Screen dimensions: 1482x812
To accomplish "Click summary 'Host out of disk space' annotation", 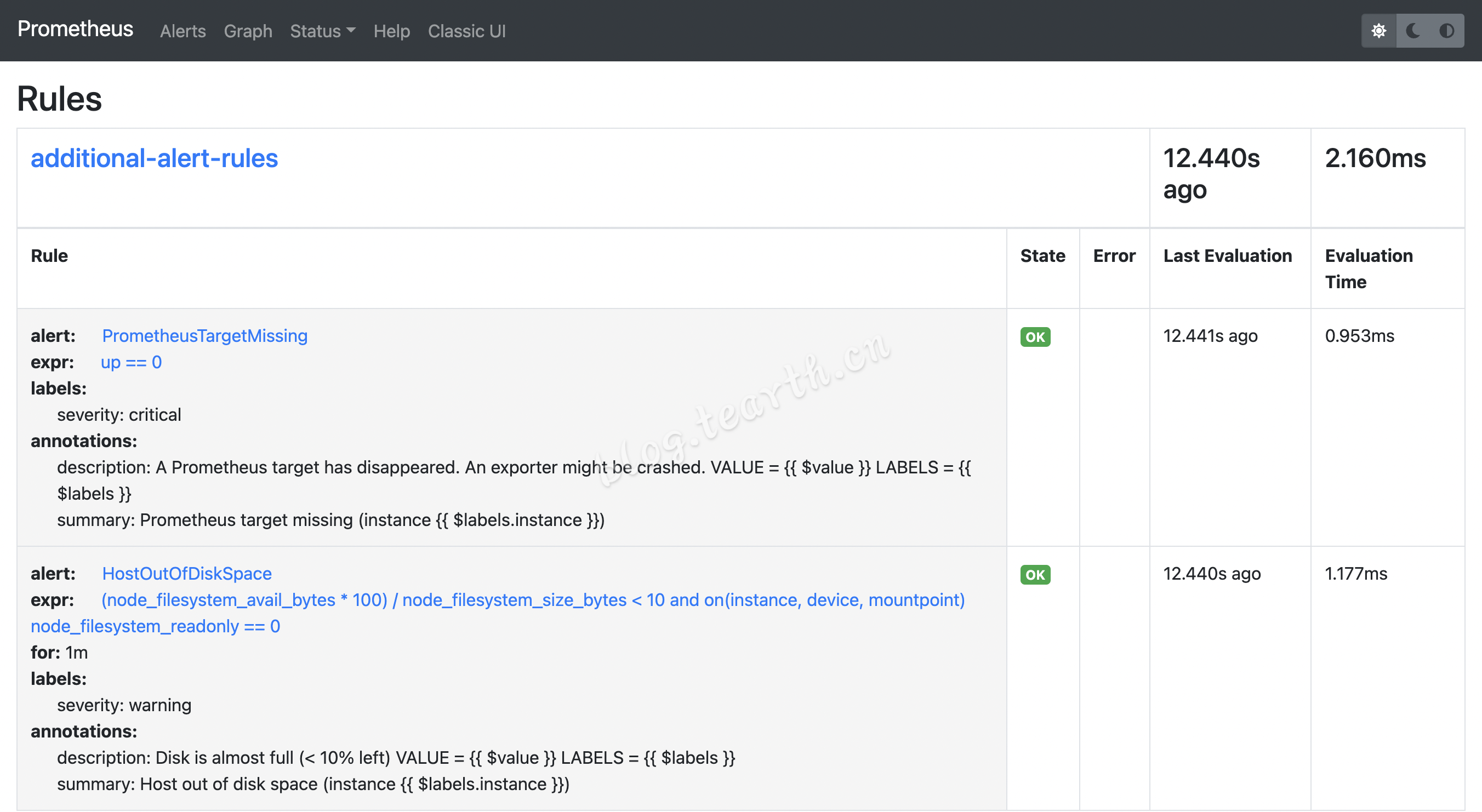I will point(313,784).
